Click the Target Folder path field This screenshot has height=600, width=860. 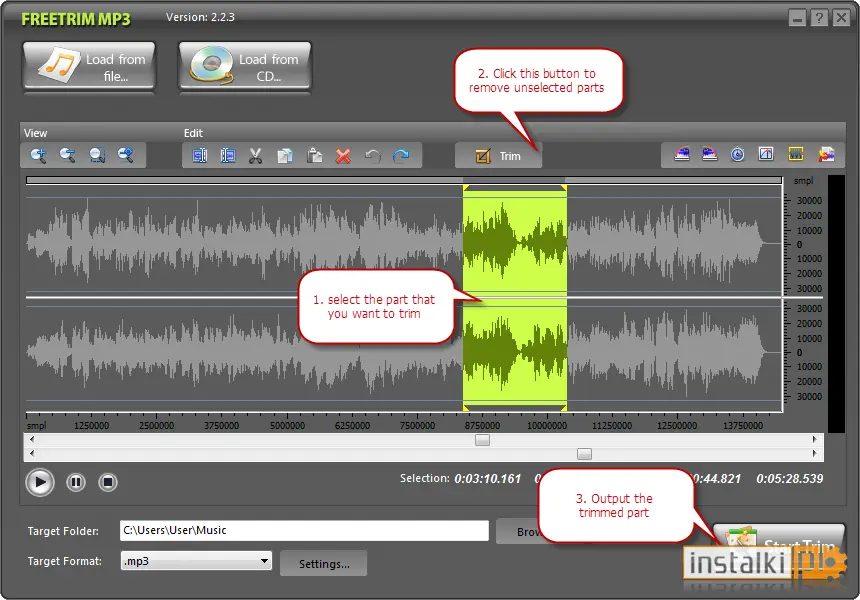tap(304, 530)
